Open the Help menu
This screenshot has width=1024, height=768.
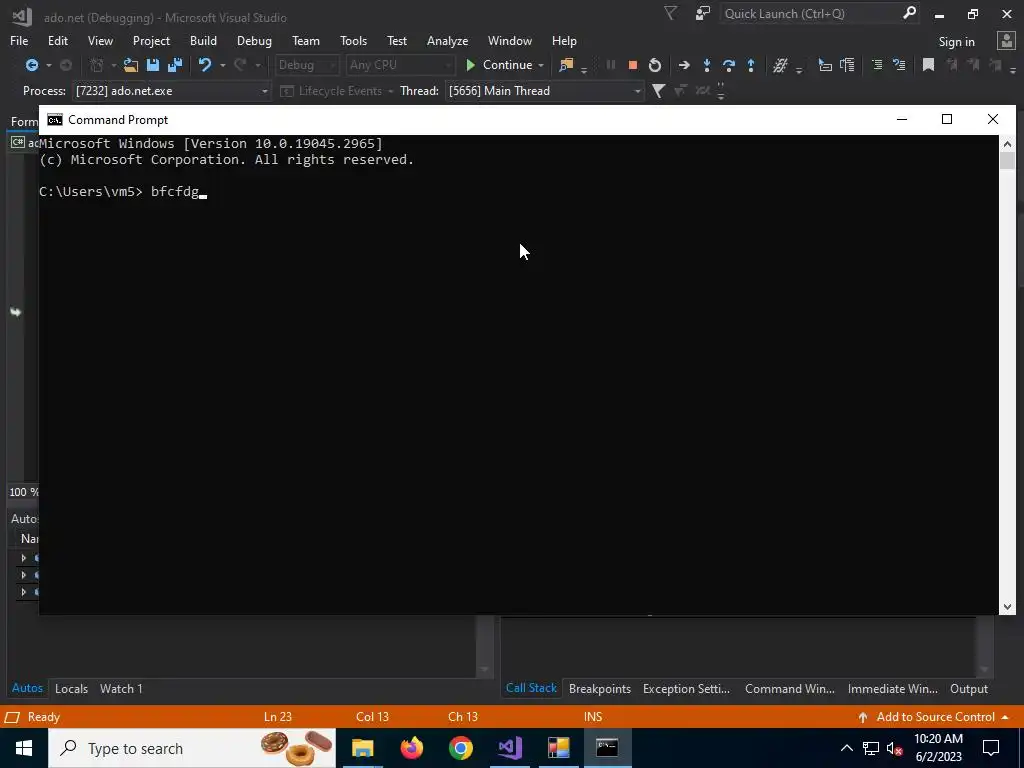[564, 40]
